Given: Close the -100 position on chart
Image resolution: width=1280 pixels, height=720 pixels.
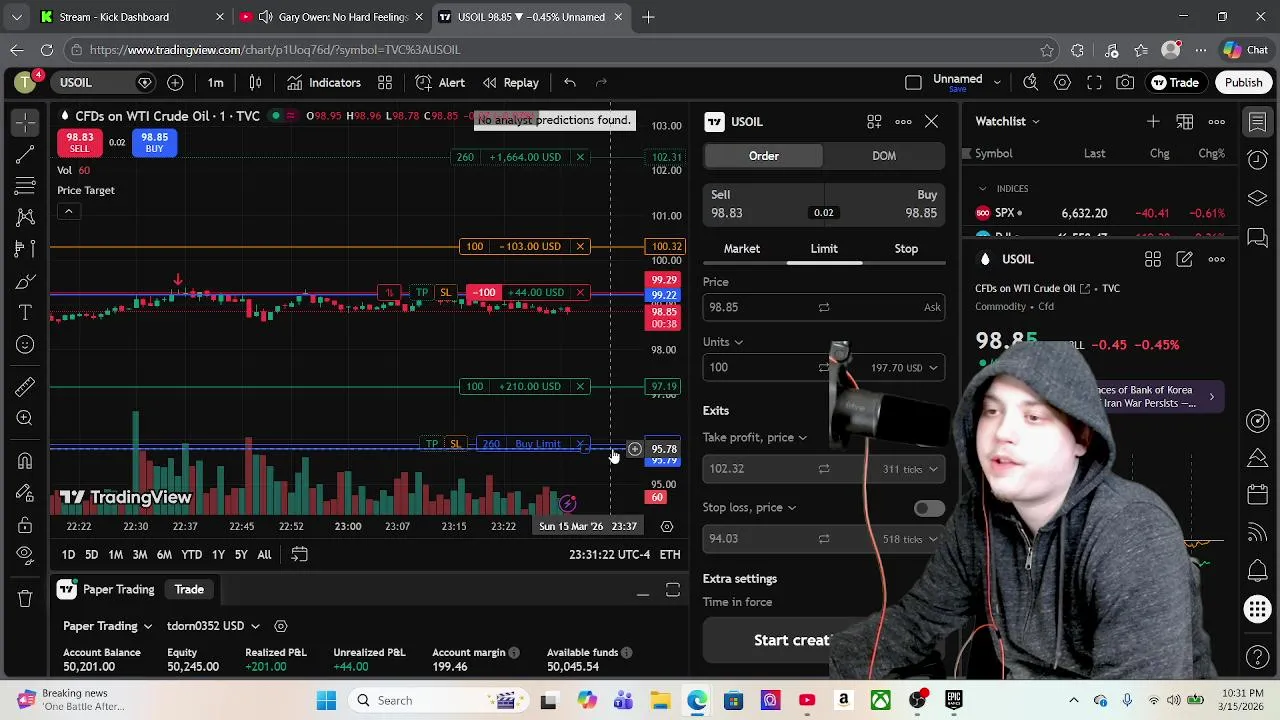Looking at the screenshot, I should click(x=580, y=293).
